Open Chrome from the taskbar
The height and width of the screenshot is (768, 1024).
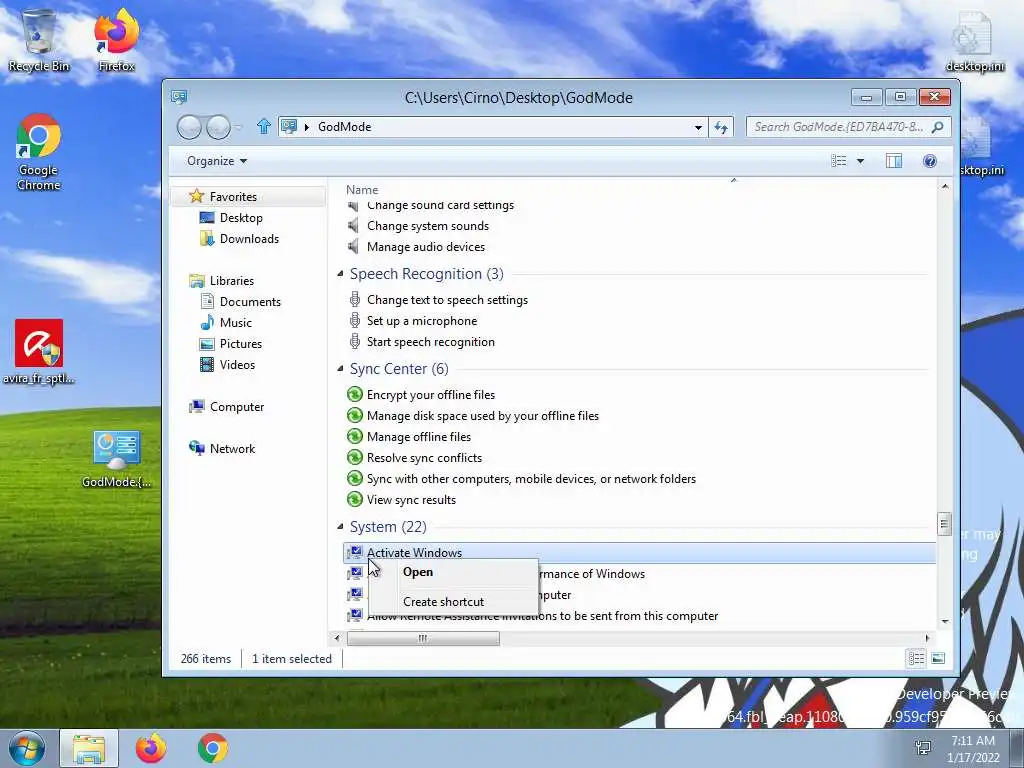tap(212, 748)
